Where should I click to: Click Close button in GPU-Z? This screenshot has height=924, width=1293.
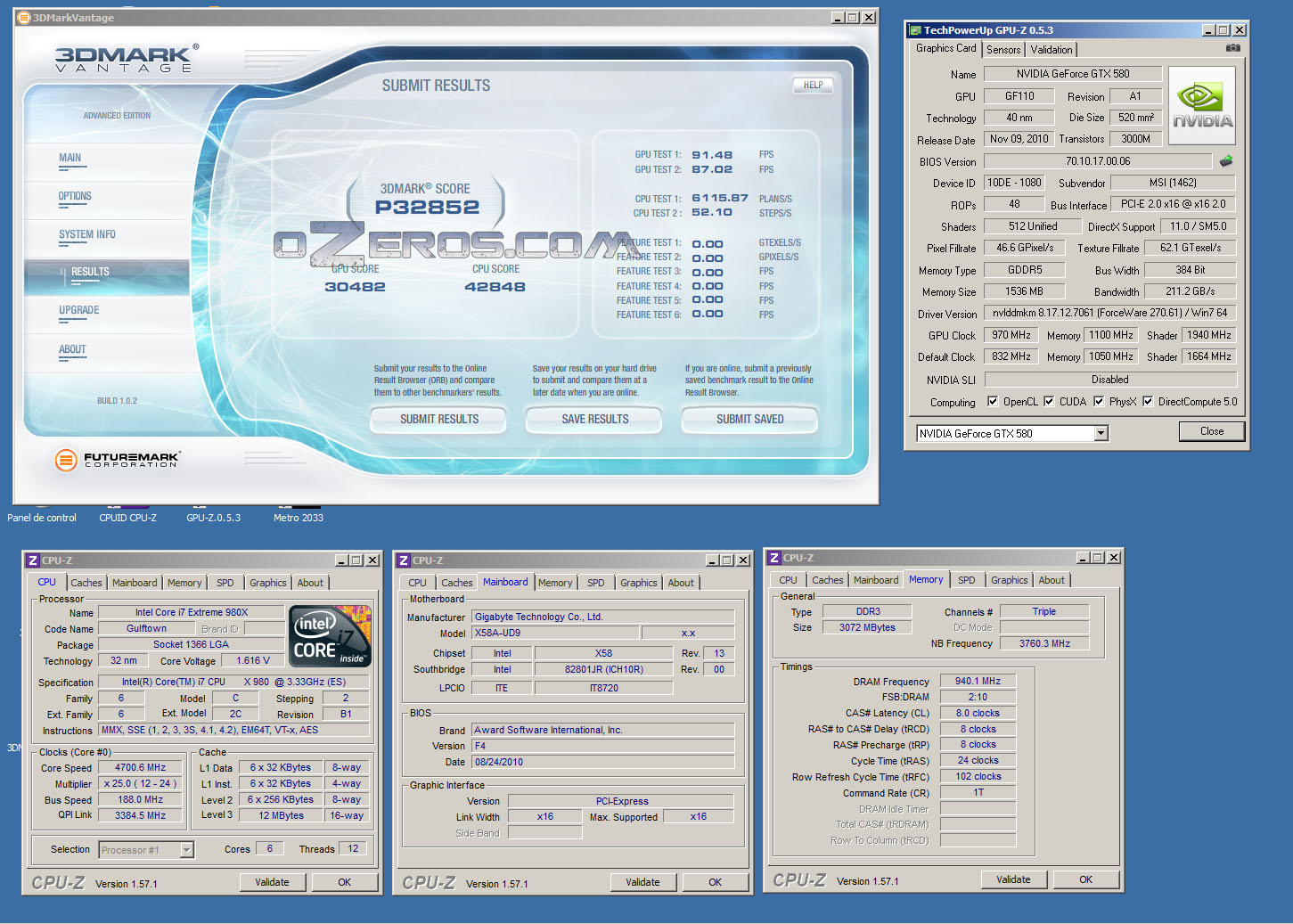click(1211, 431)
